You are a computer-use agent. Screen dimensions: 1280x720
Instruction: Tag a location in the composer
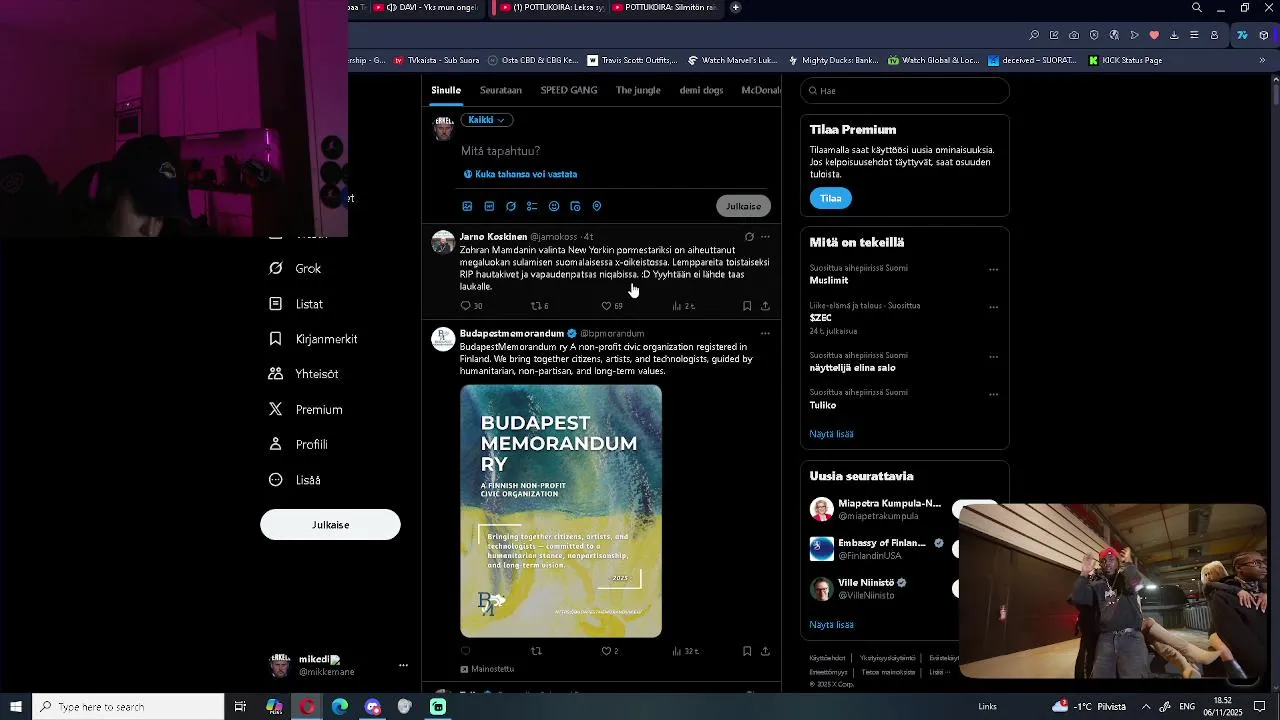[597, 206]
